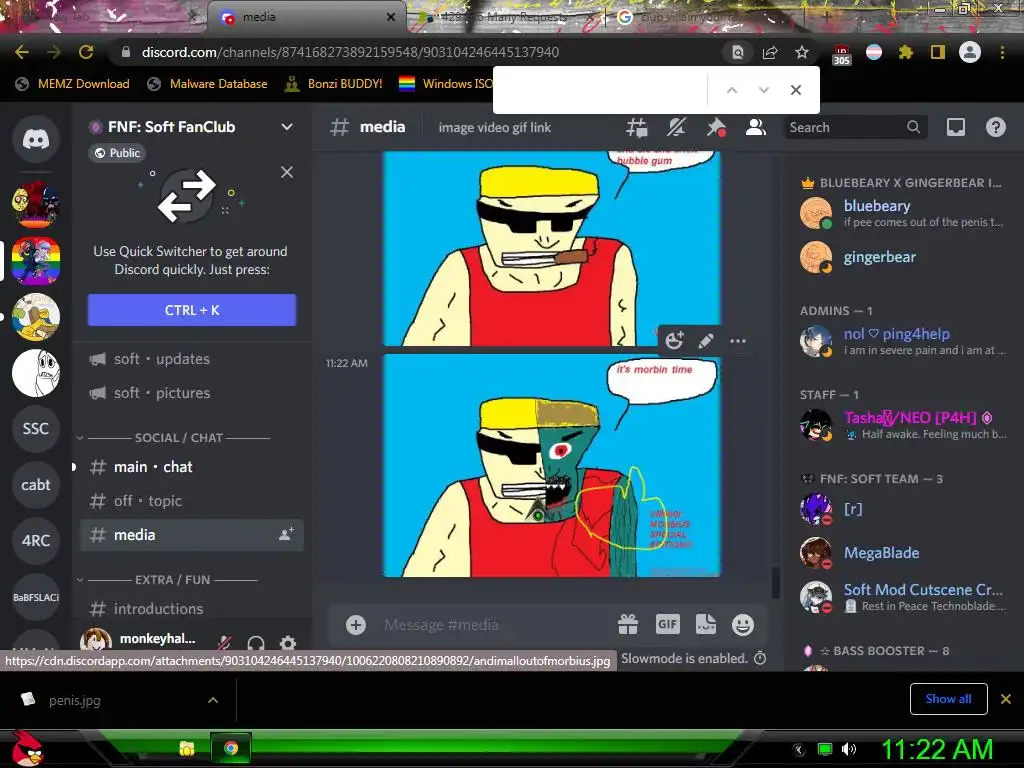Open the GIF picker
This screenshot has height=768, width=1024.
point(667,625)
